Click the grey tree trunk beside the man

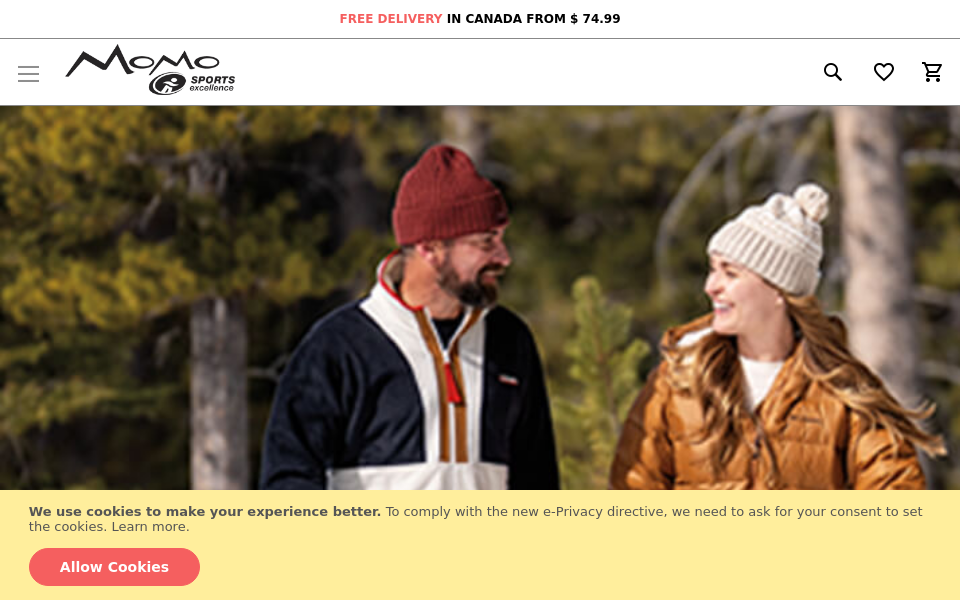pyautogui.click(x=219, y=393)
